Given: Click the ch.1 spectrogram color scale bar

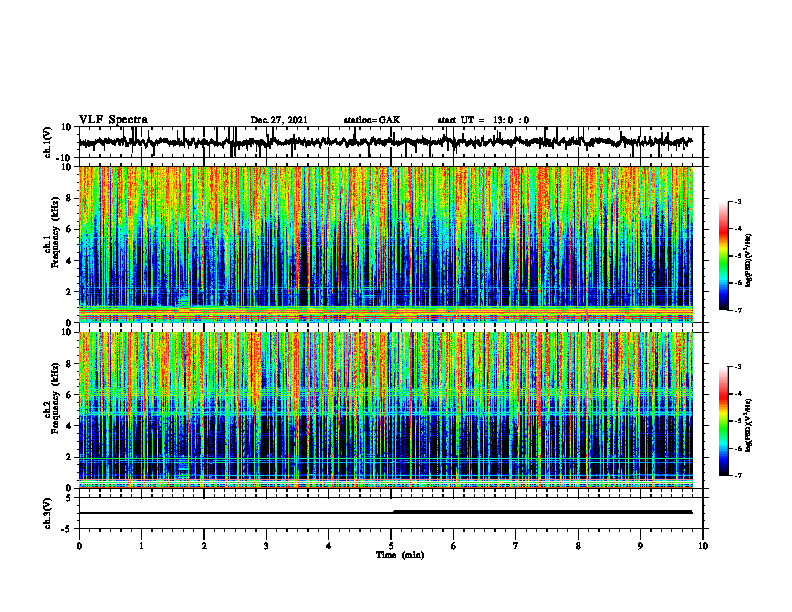Looking at the screenshot, I should 724,256.
